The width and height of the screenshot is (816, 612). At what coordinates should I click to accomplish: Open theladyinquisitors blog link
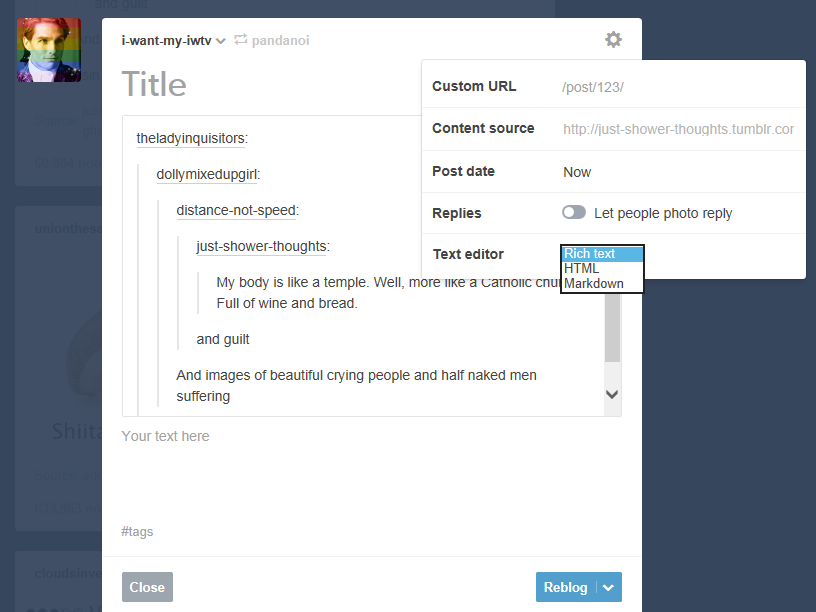pos(191,138)
